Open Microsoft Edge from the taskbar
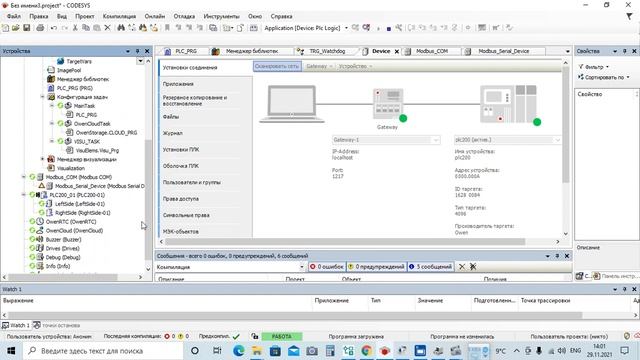The width and height of the screenshot is (640, 360). tap(238, 351)
